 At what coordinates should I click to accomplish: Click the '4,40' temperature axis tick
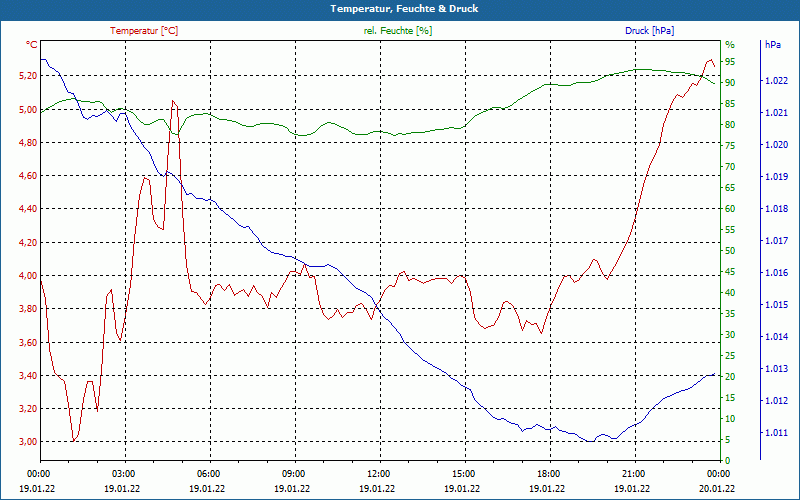(29, 209)
